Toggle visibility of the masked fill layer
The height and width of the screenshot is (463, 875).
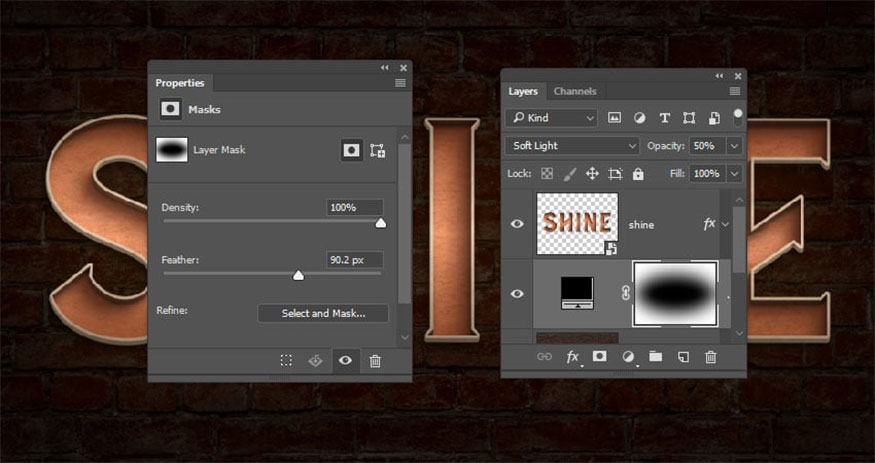click(517, 293)
